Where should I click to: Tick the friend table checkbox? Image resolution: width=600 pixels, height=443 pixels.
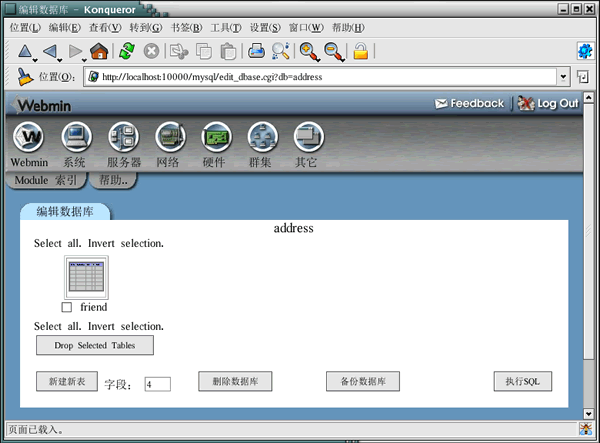[67, 307]
